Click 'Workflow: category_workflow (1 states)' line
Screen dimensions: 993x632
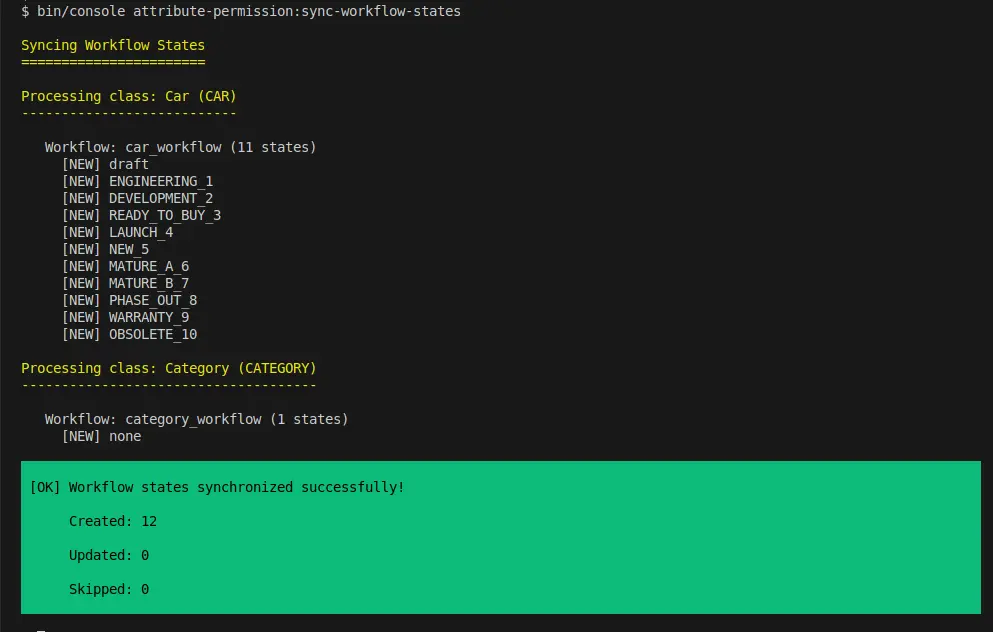(196, 419)
